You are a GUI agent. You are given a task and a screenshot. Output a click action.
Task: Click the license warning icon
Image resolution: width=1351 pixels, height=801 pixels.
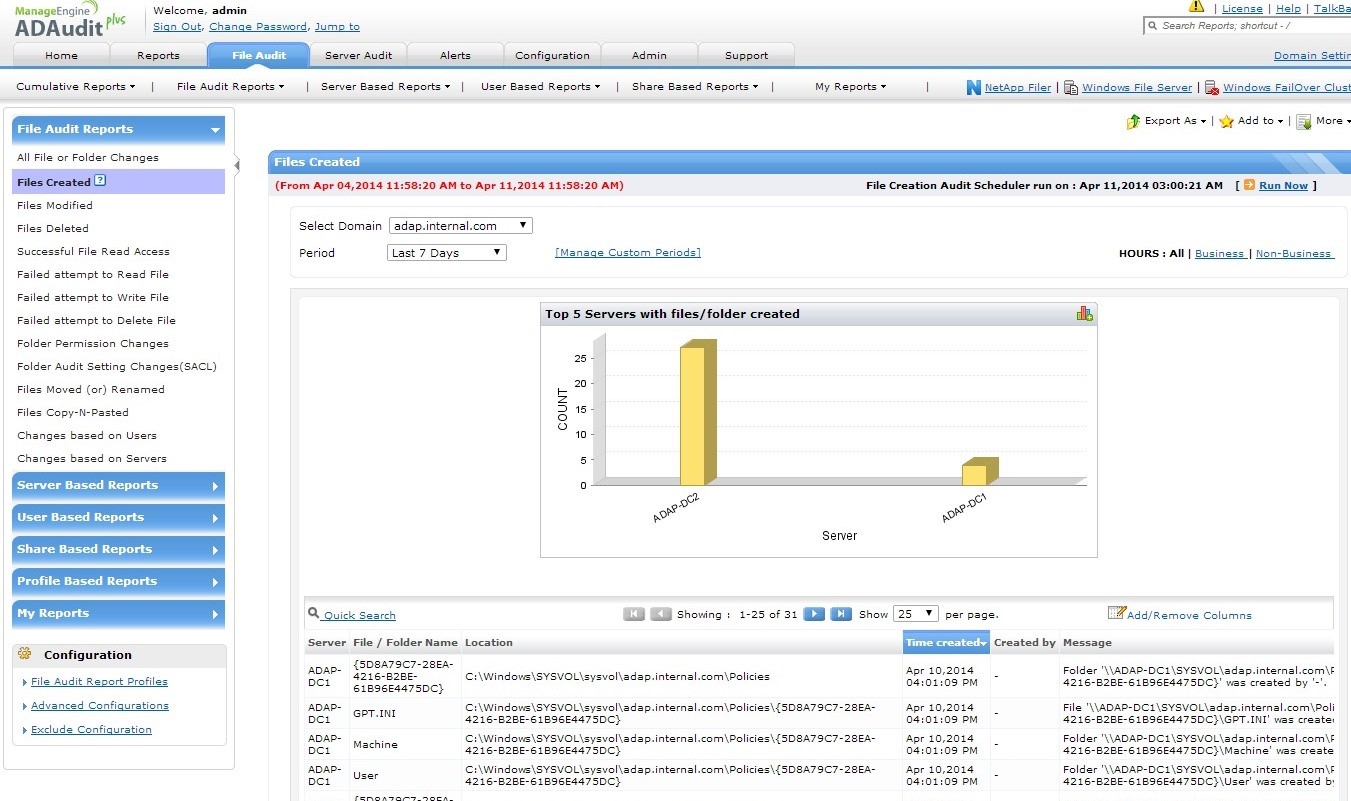tap(1196, 7)
